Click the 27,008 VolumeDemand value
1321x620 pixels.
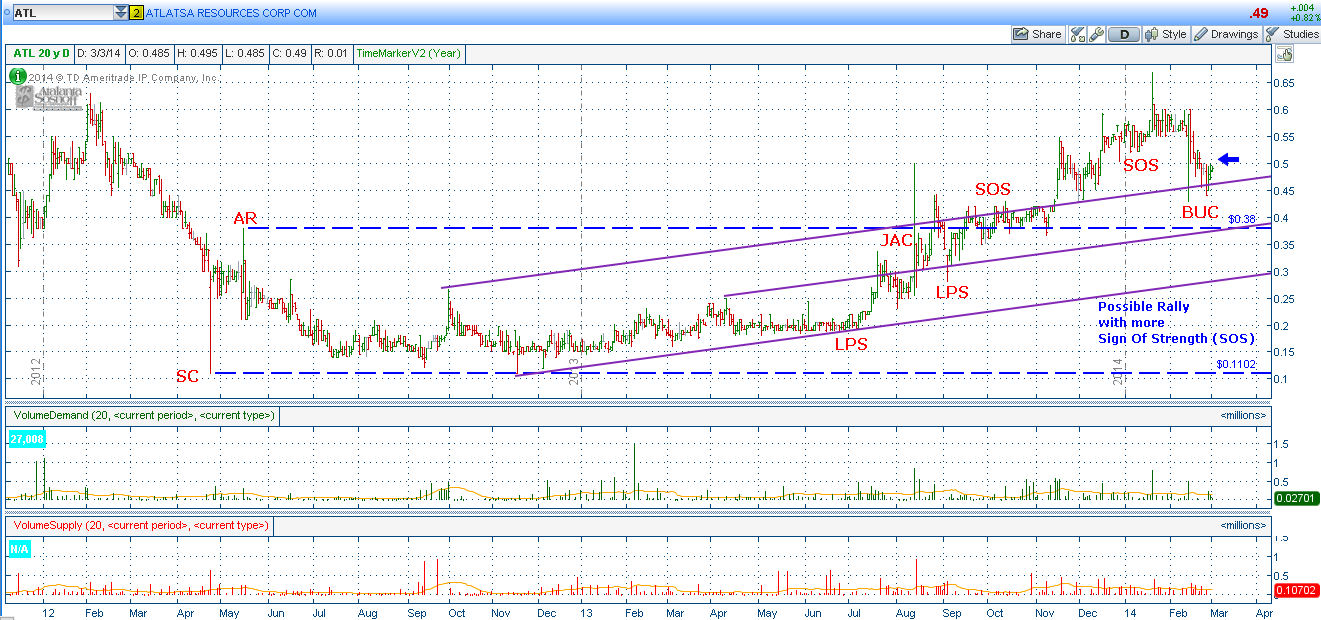coord(26,438)
